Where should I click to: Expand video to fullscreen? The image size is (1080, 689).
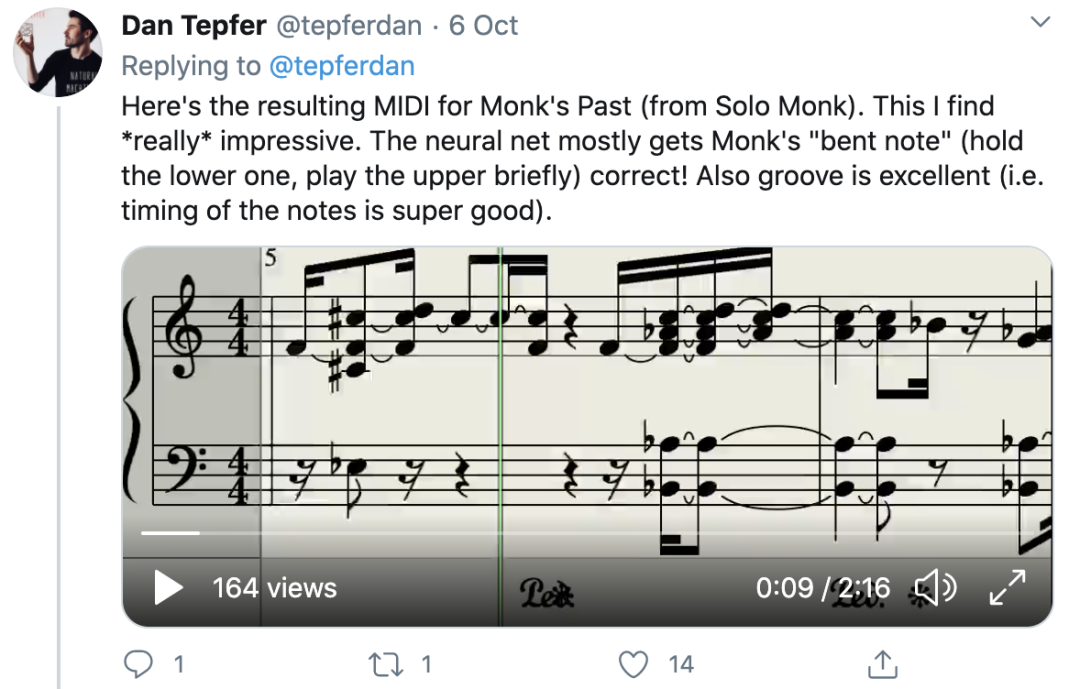(1007, 588)
